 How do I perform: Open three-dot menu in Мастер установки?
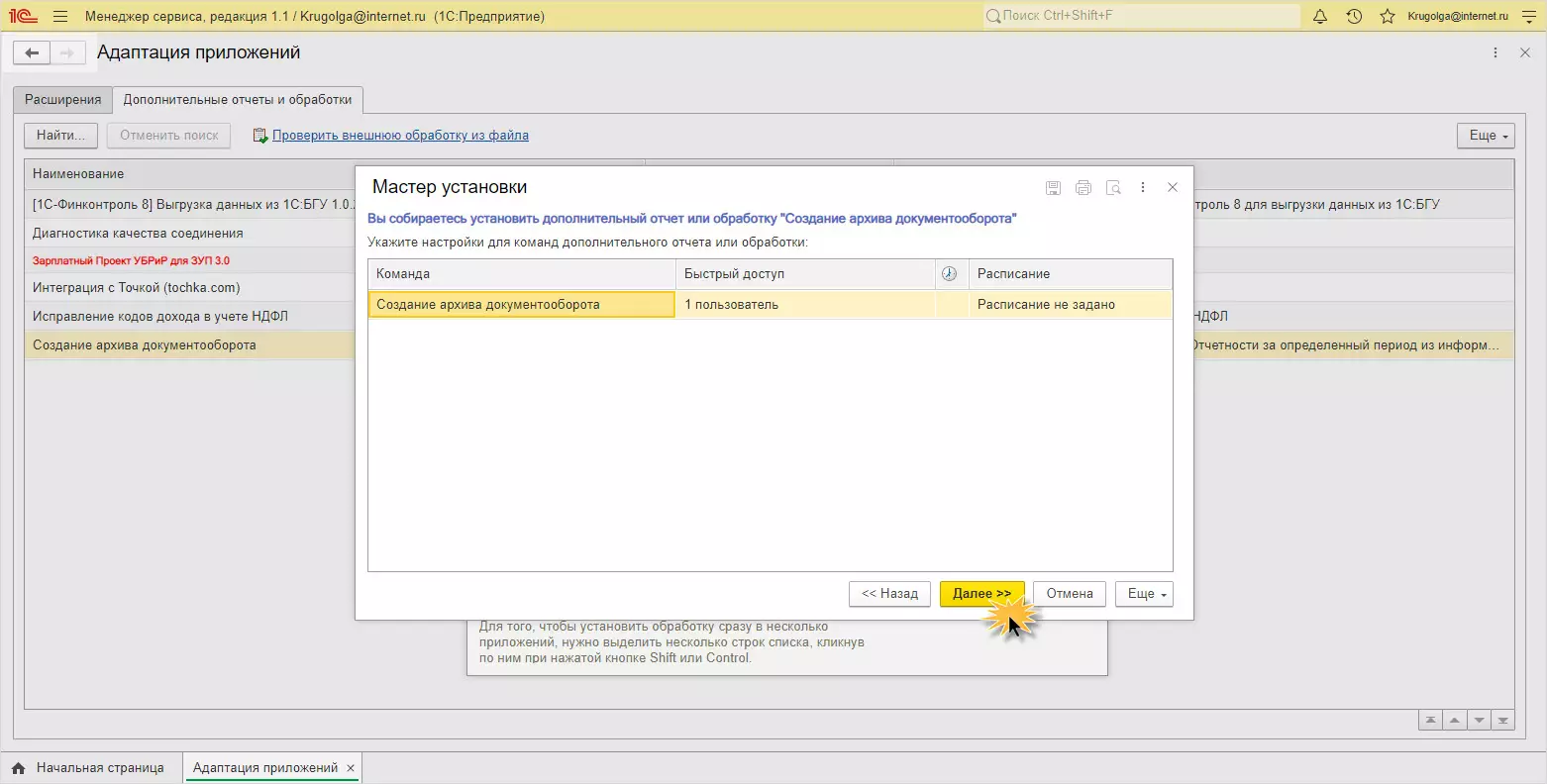(x=1143, y=187)
